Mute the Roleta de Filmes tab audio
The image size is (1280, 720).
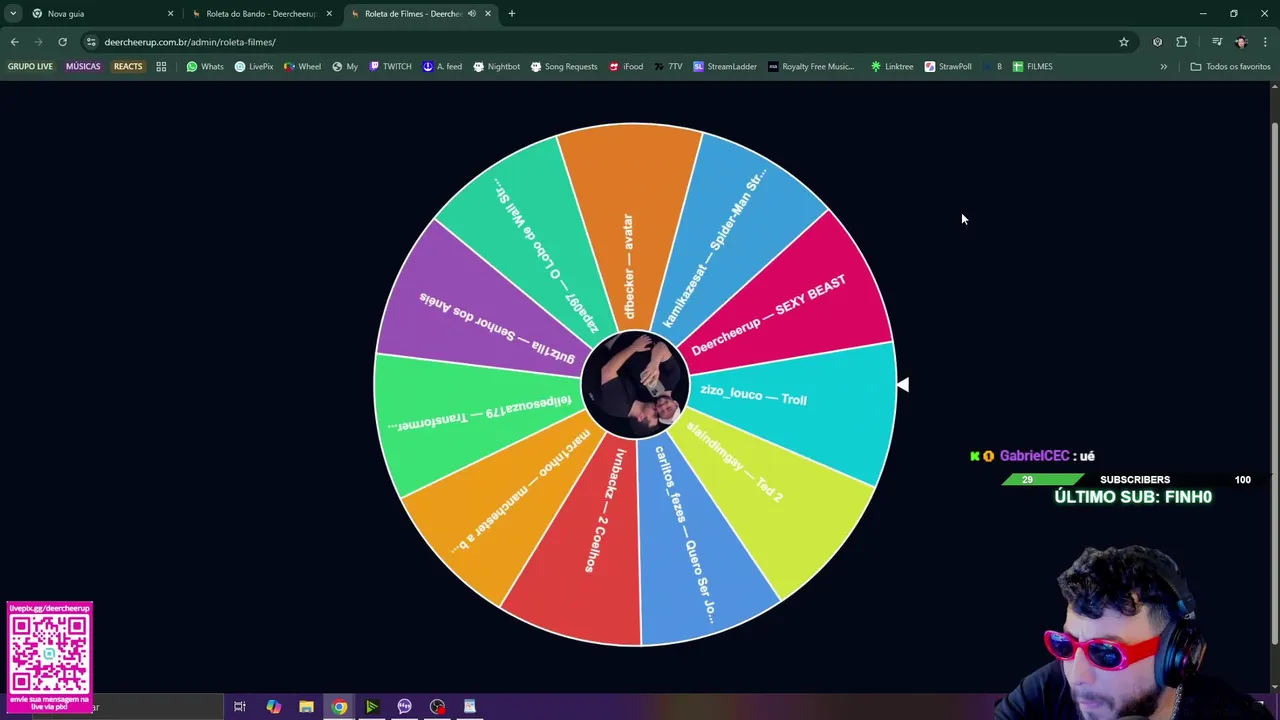(472, 14)
